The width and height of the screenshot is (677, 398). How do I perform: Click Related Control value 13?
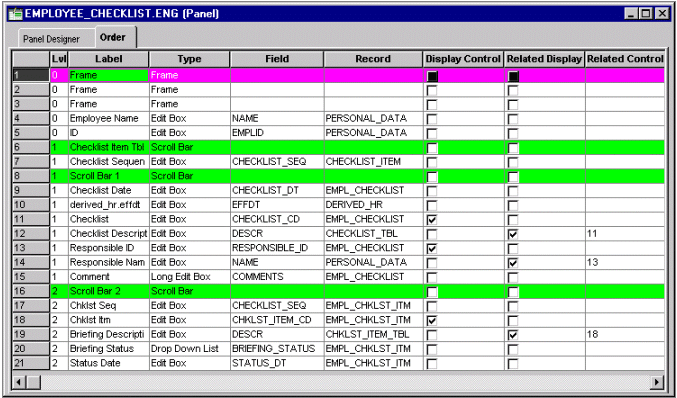tap(625, 262)
